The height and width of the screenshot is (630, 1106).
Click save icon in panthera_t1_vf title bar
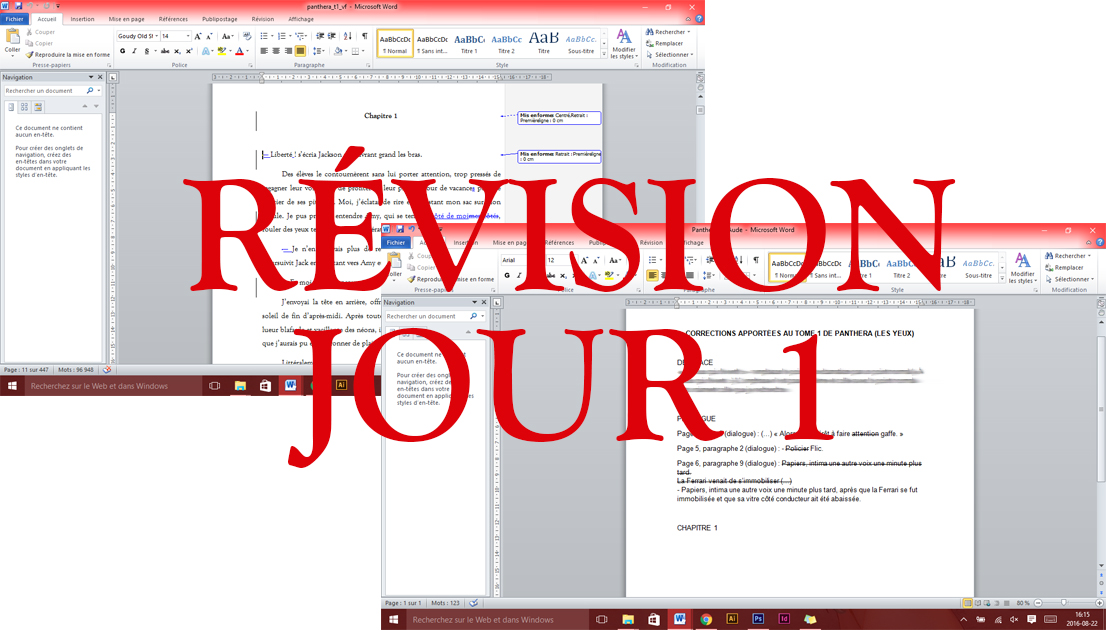click(x=18, y=6)
